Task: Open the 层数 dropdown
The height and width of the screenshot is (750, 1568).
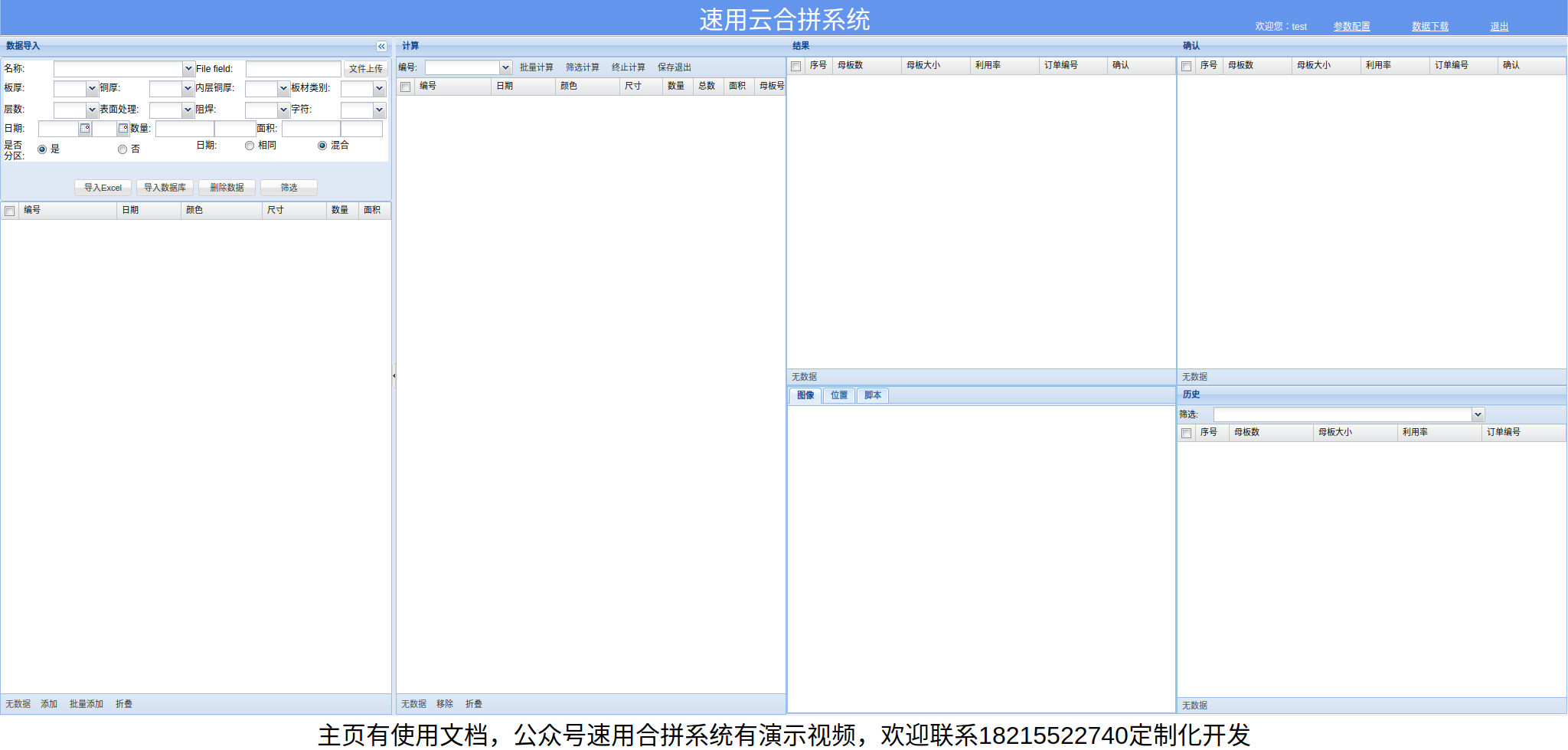Action: [x=92, y=110]
